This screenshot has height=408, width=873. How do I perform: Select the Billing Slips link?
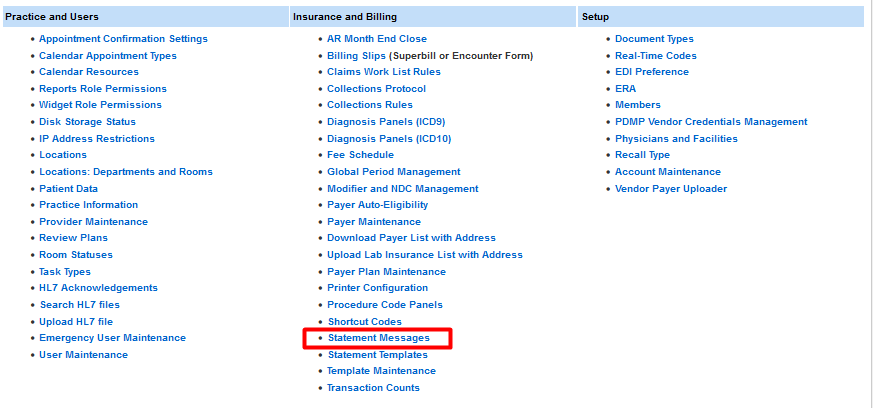[x=356, y=56]
